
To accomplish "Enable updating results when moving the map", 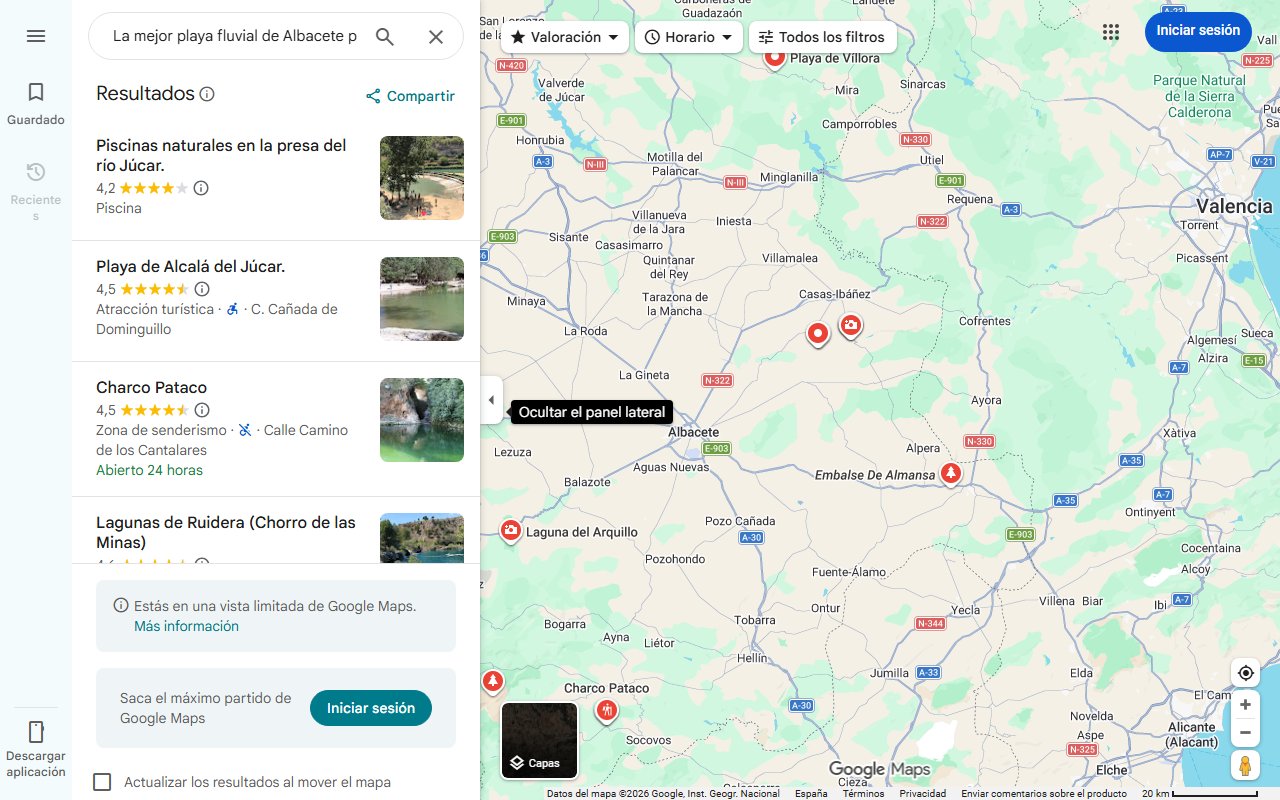I will coord(102,782).
